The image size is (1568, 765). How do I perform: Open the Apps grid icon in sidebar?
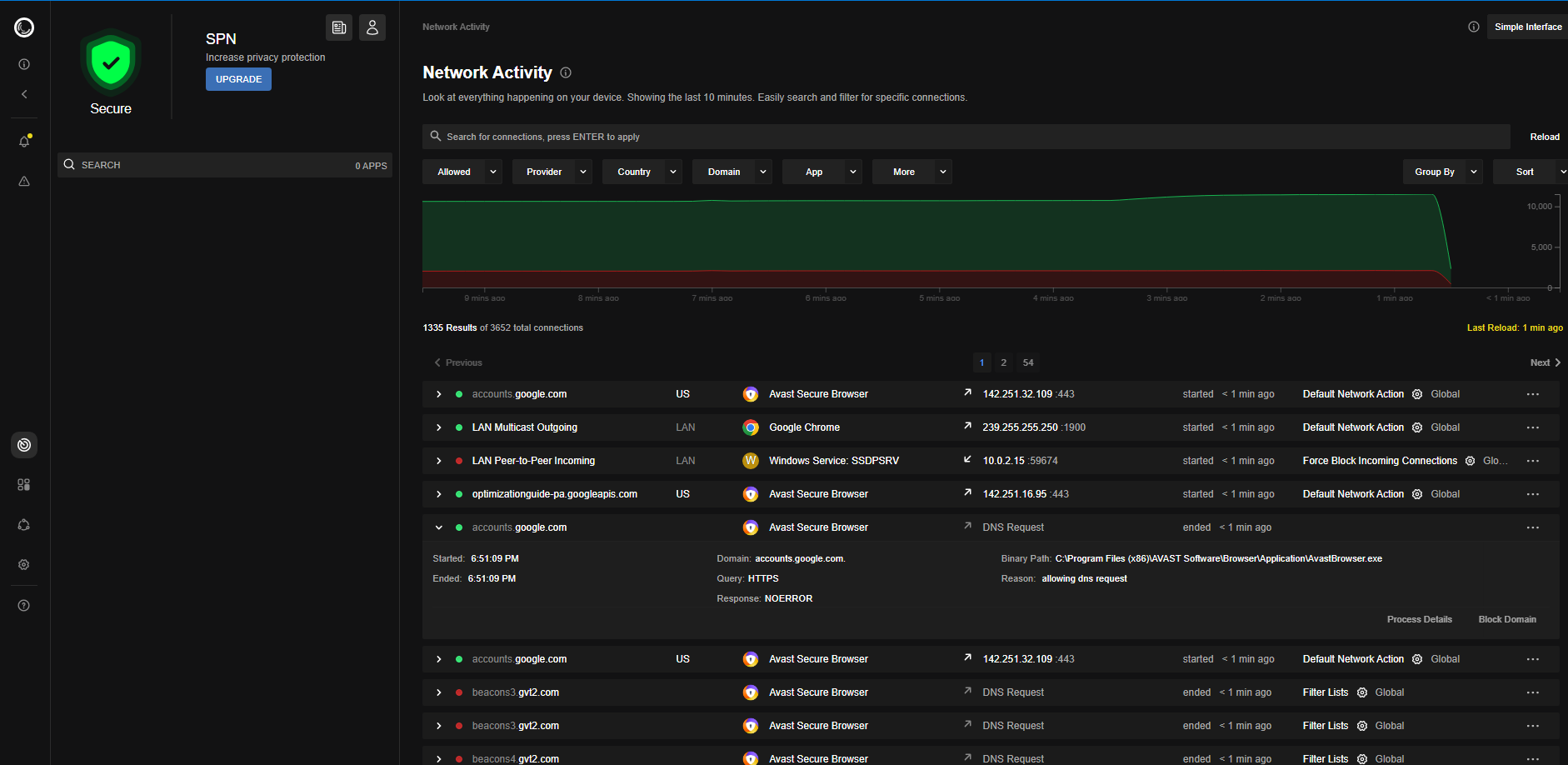24,485
